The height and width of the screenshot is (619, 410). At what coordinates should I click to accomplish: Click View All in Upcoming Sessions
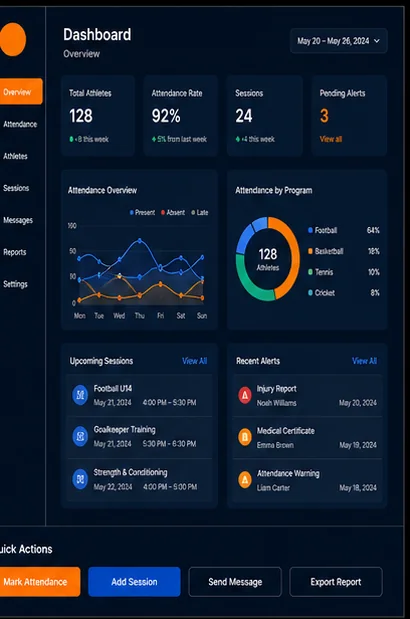pyautogui.click(x=195, y=361)
